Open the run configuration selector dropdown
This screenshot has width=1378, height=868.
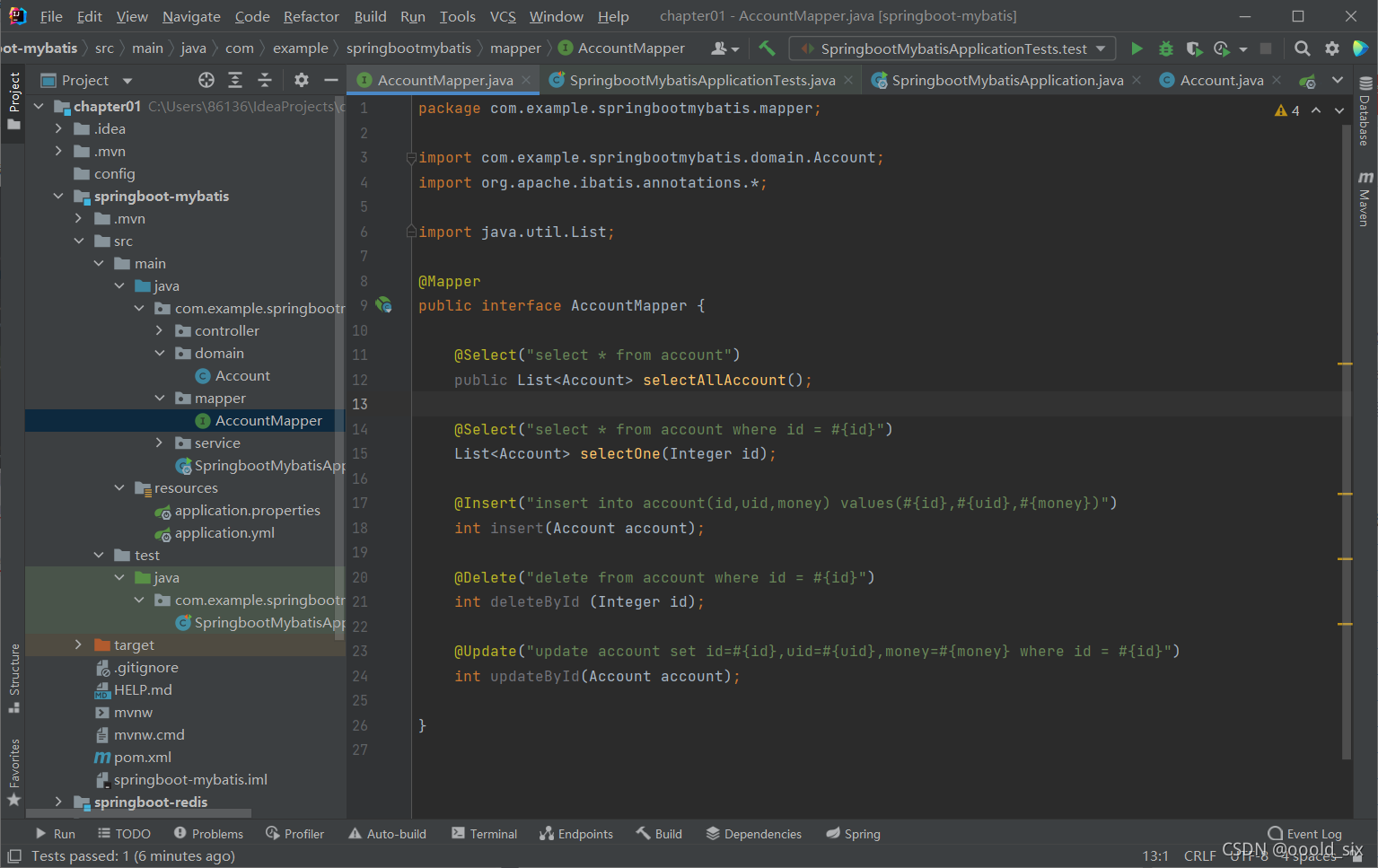[952, 48]
